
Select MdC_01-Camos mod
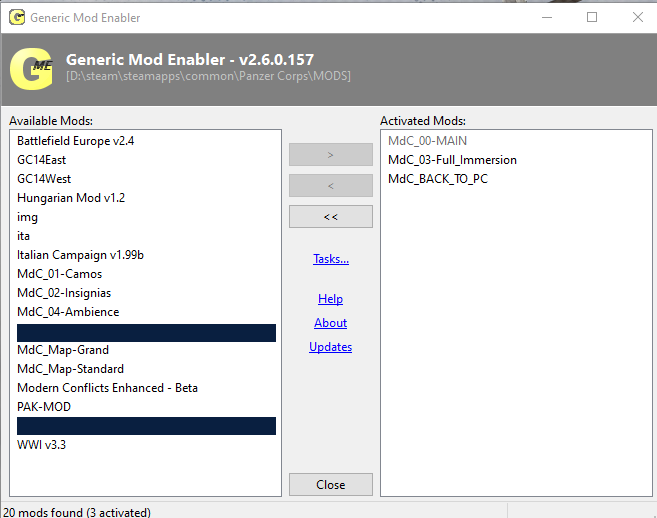pyautogui.click(x=59, y=274)
